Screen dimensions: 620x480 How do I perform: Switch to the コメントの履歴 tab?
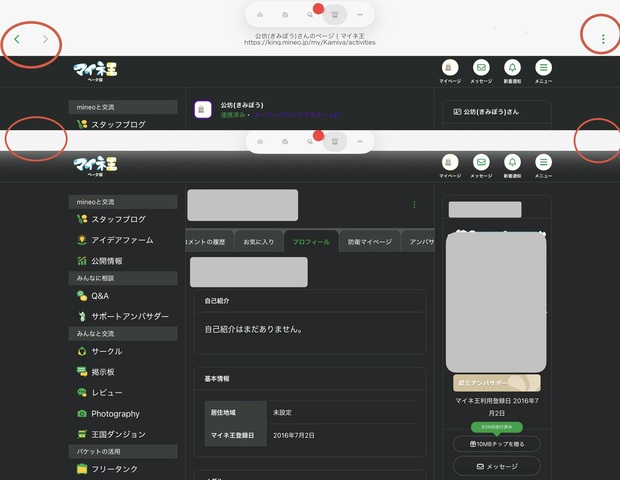pos(210,242)
